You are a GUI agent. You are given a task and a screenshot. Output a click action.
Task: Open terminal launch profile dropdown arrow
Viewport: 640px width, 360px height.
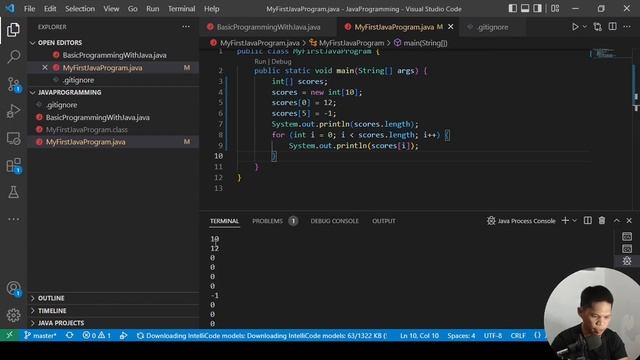pos(574,220)
